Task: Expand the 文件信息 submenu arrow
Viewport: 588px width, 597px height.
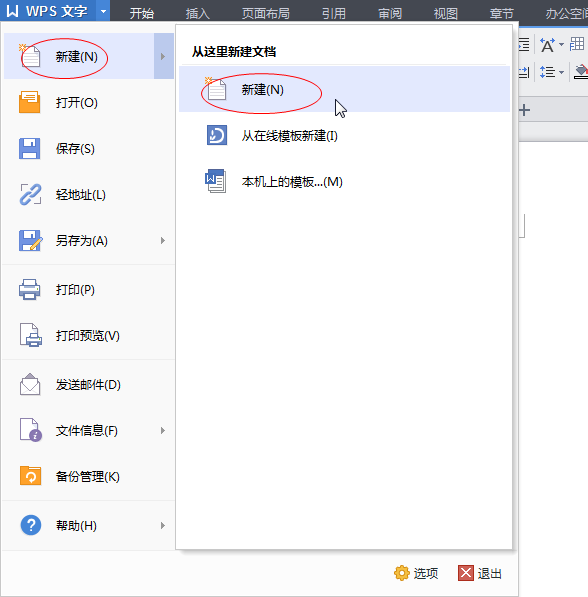Action: coord(163,431)
